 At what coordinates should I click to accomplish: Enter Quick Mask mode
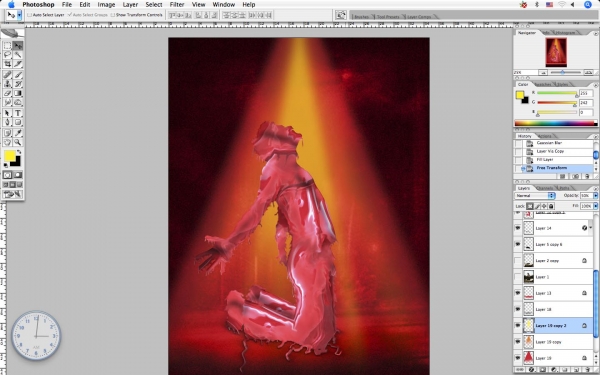(x=18, y=175)
